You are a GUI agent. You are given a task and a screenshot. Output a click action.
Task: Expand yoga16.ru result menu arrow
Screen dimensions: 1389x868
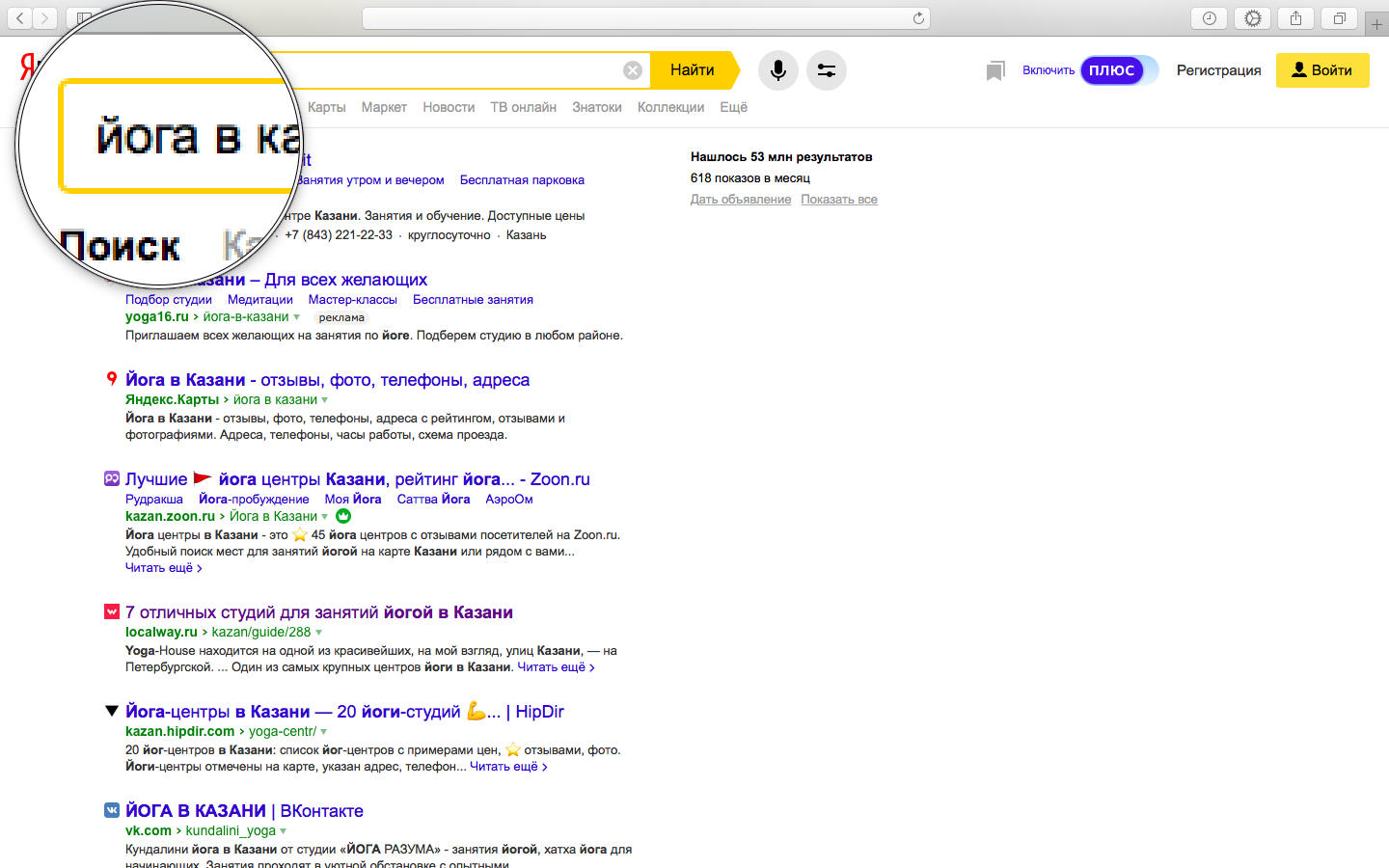297,317
